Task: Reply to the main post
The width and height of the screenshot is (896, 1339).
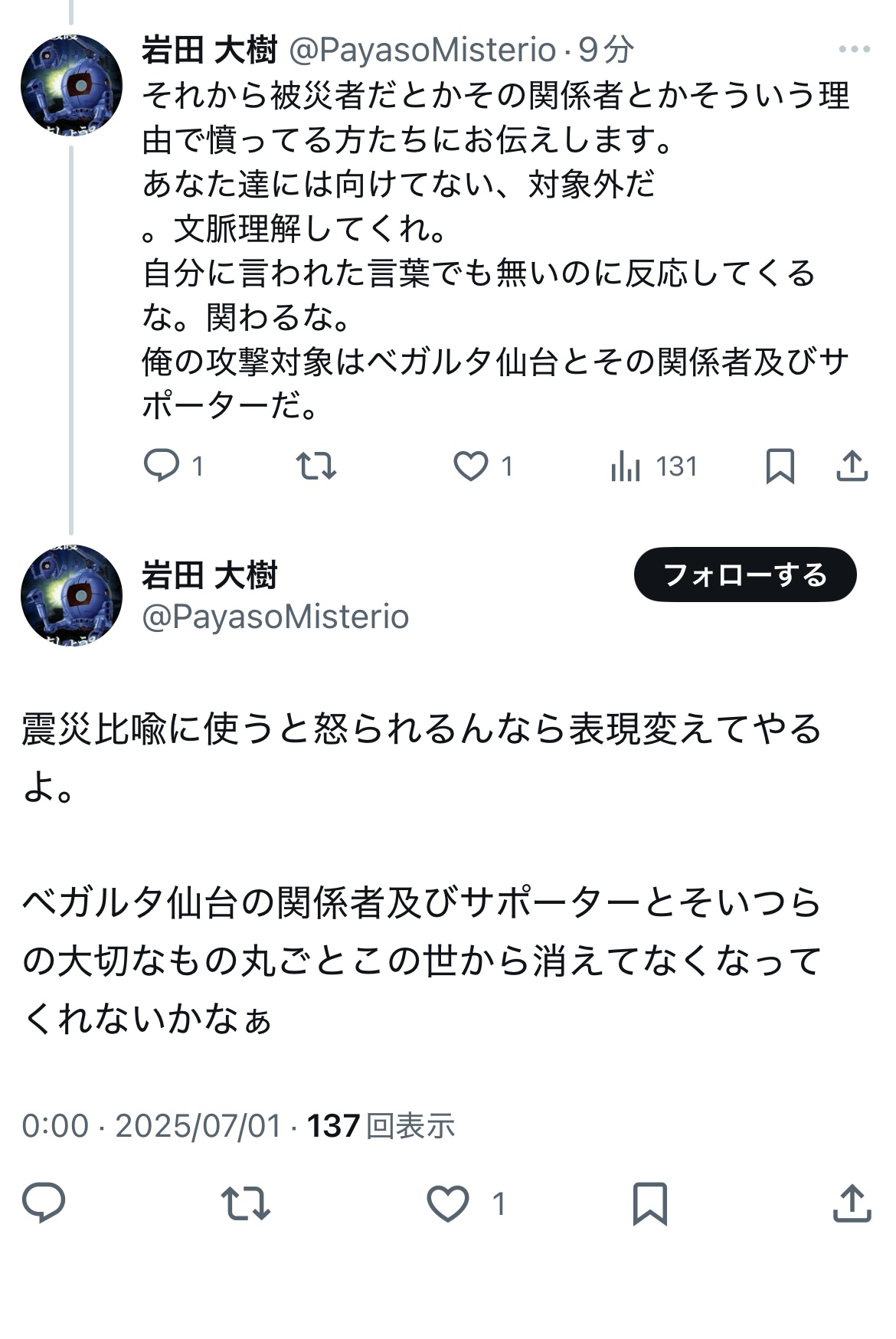Action: [44, 1203]
